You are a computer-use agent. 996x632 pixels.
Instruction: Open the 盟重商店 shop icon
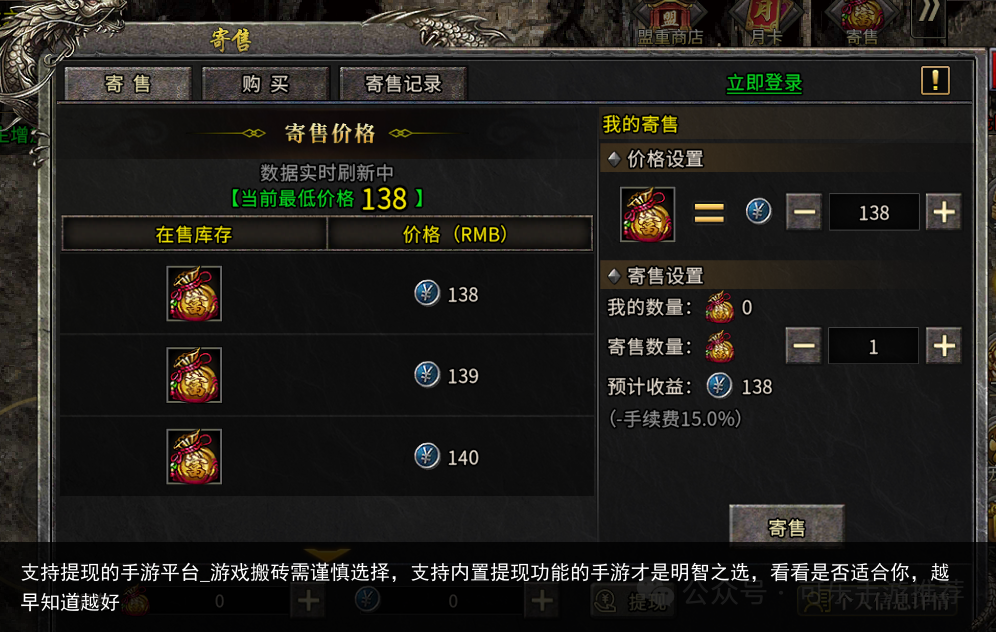[x=670, y=23]
